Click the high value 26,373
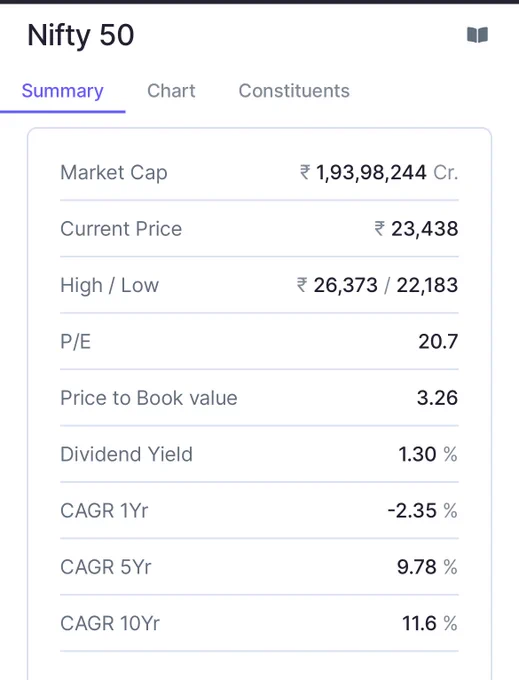519x680 pixels. click(x=346, y=285)
